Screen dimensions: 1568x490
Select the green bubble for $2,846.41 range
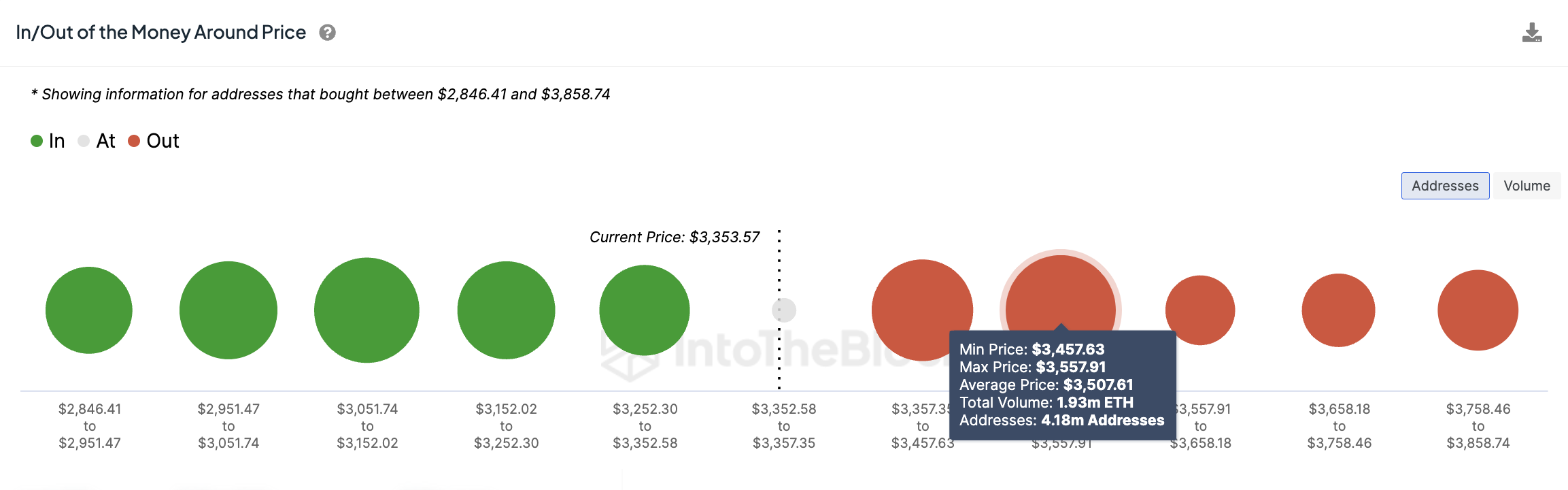pyautogui.click(x=89, y=310)
